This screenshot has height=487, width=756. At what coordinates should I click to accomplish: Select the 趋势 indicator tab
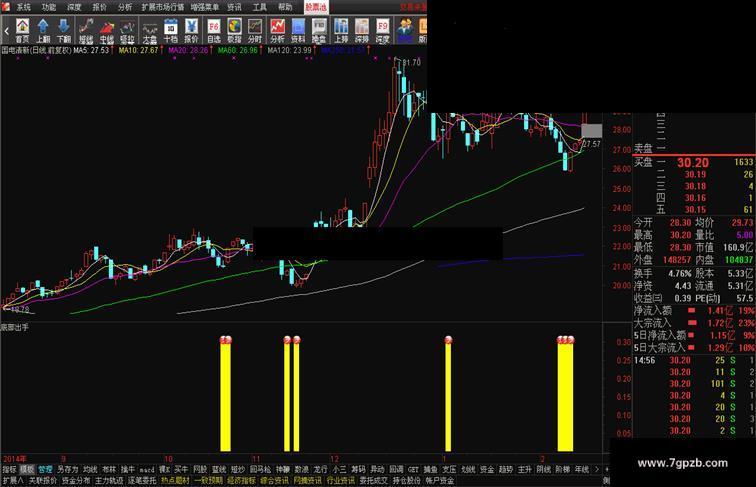pos(505,469)
